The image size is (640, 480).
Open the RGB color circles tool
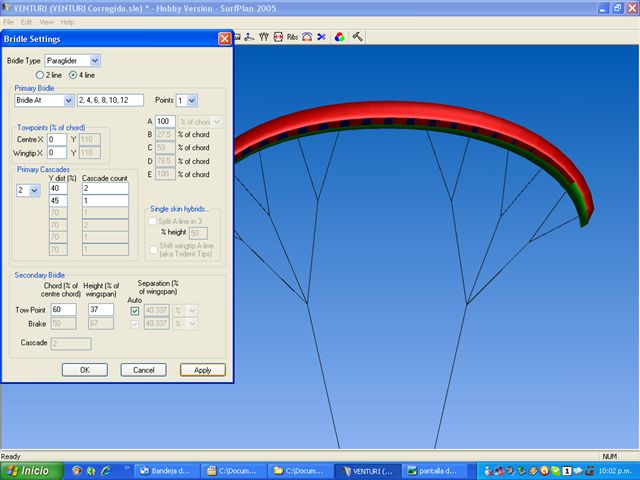pyautogui.click(x=339, y=37)
